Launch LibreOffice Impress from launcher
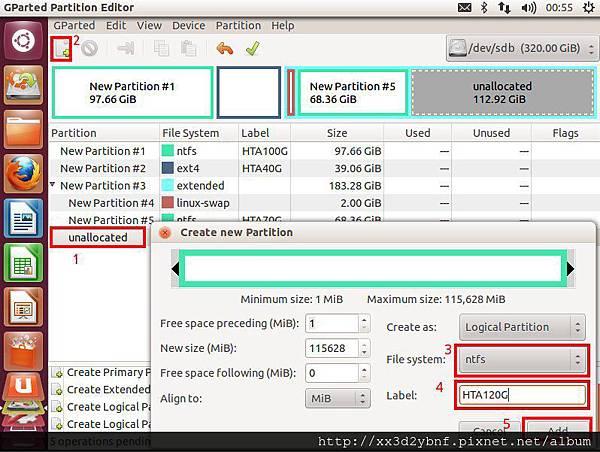This screenshot has height=452, width=600. [x=23, y=307]
